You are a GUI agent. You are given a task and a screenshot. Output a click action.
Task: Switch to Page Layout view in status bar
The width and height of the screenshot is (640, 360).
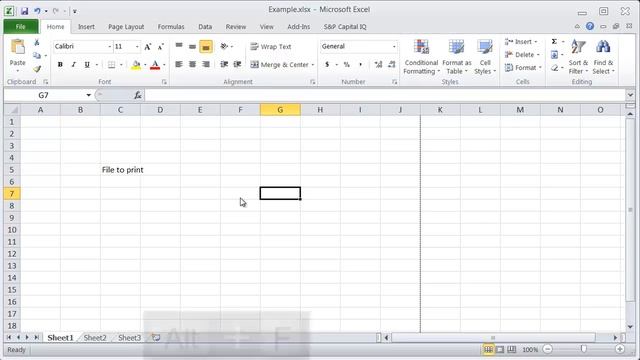[x=500, y=349]
